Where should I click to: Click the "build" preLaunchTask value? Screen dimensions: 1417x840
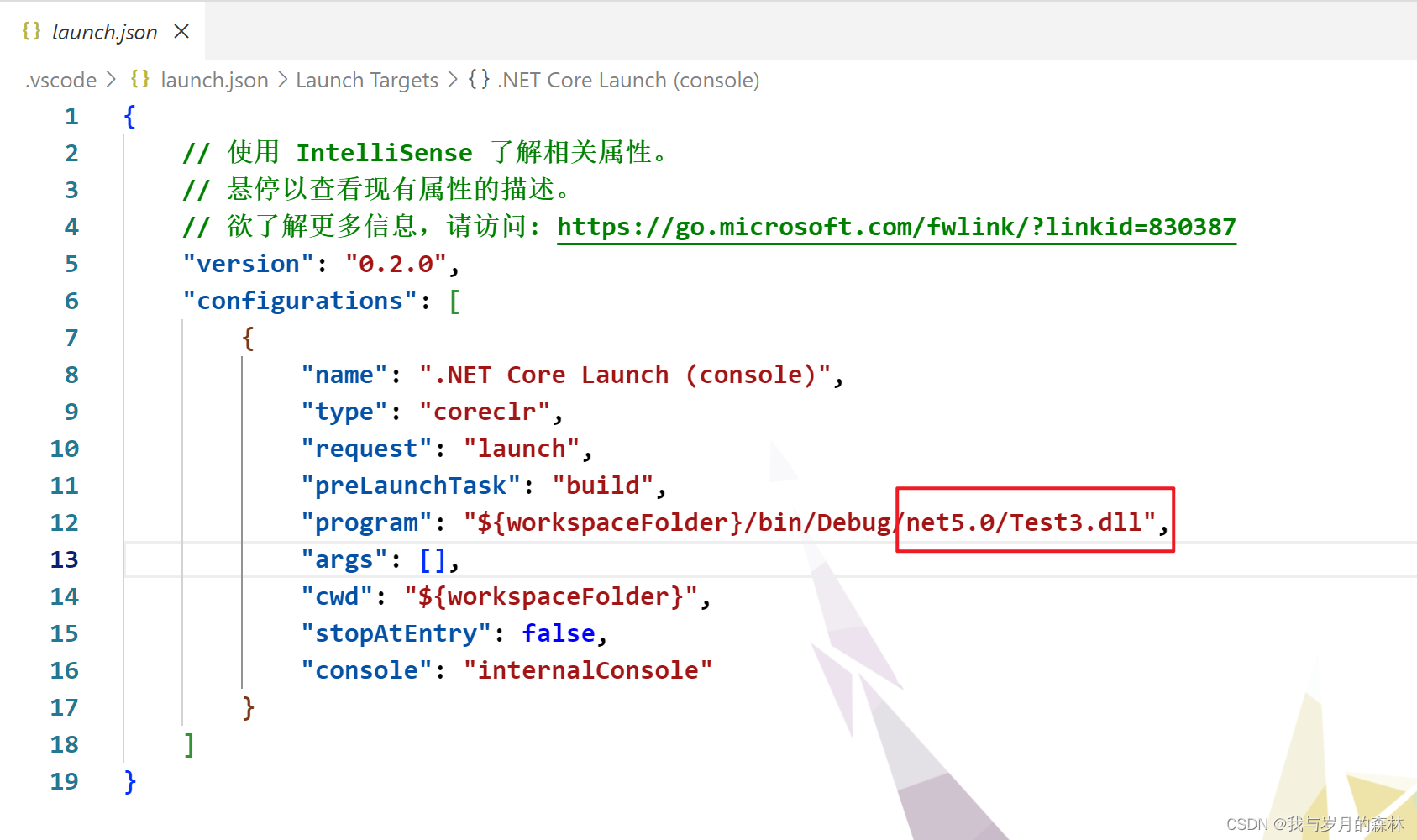[x=603, y=485]
